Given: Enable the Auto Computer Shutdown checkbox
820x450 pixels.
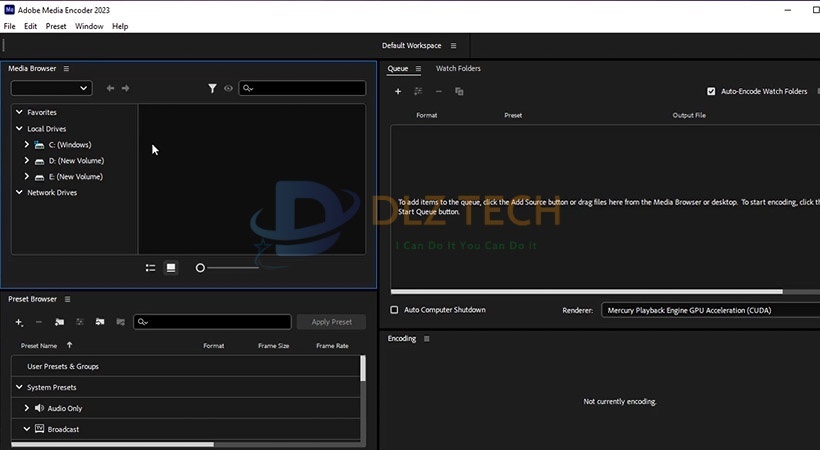Looking at the screenshot, I should [394, 310].
